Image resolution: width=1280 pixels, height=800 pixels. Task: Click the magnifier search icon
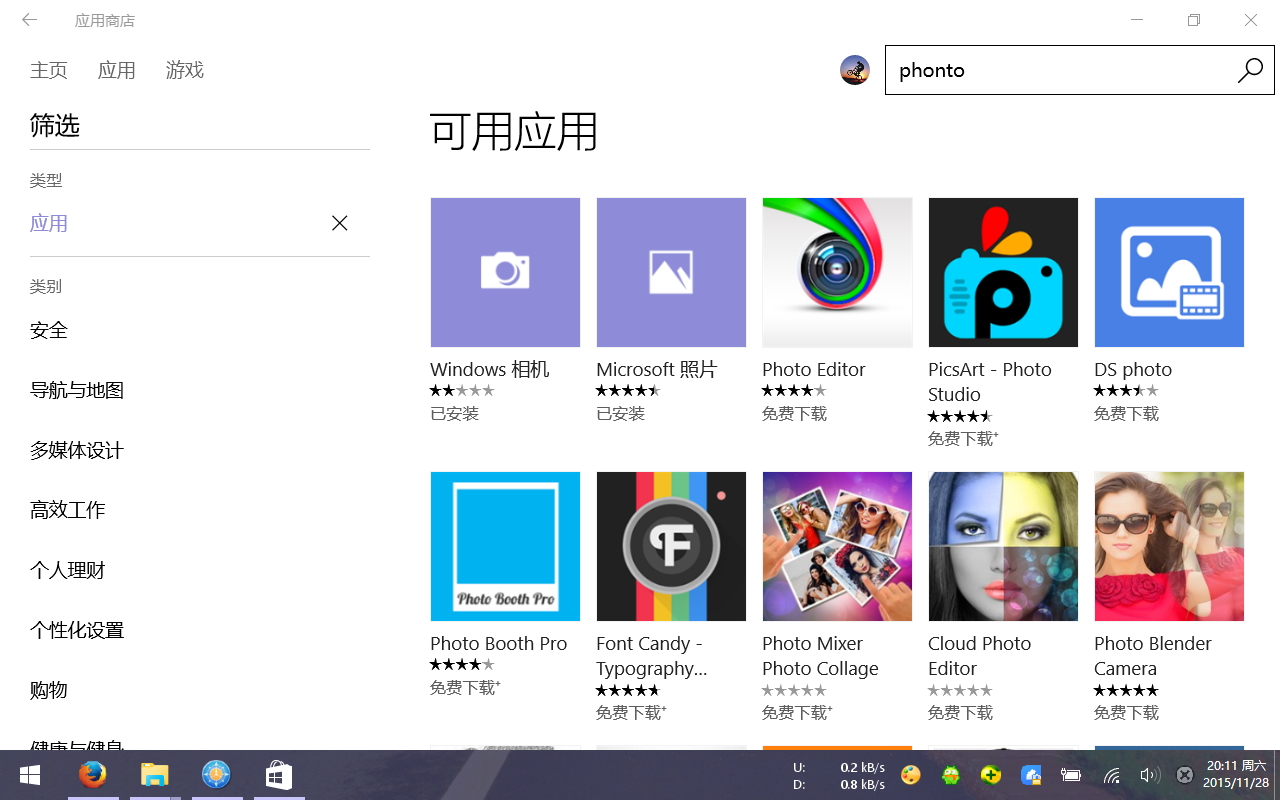[1250, 70]
